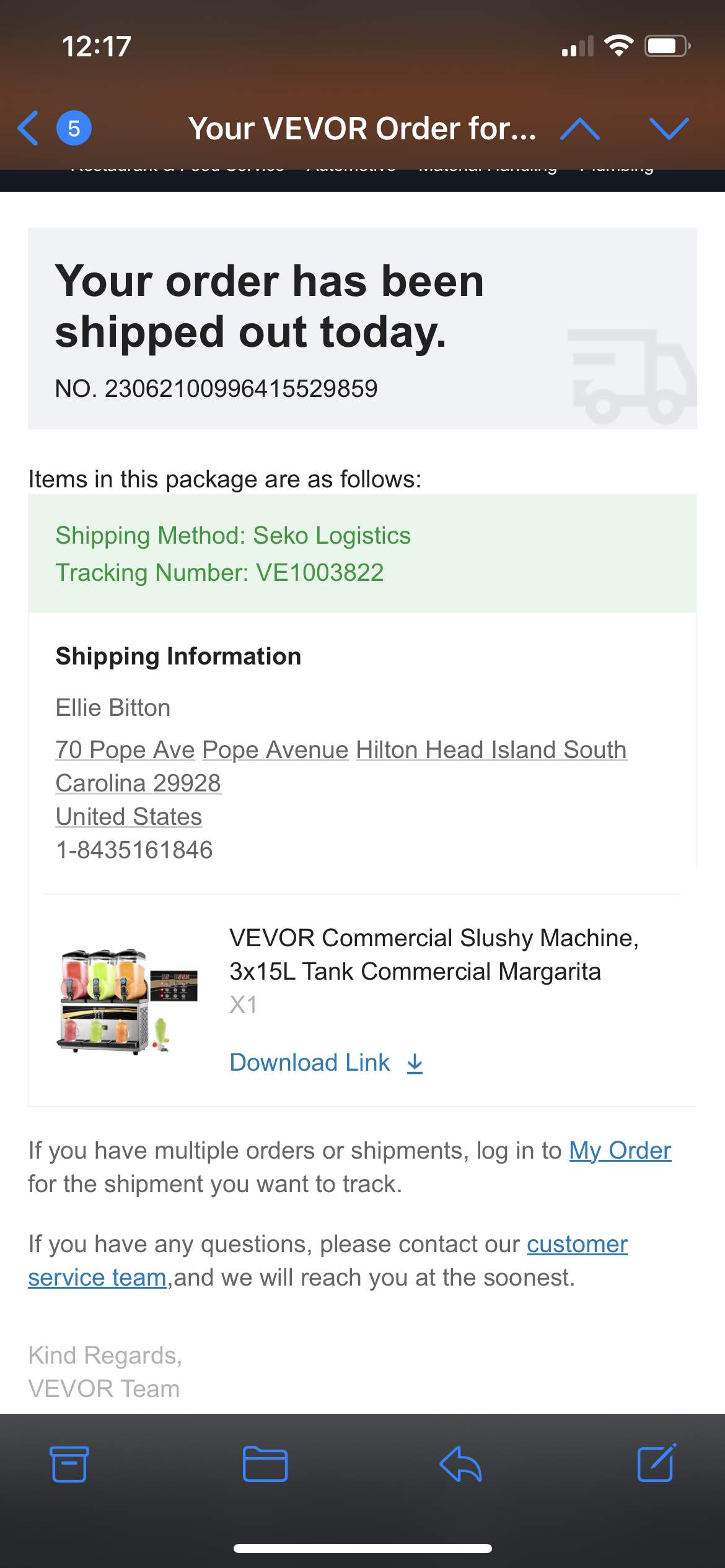The width and height of the screenshot is (725, 1568).
Task: Expand the truncated email subject title
Action: tap(362, 129)
